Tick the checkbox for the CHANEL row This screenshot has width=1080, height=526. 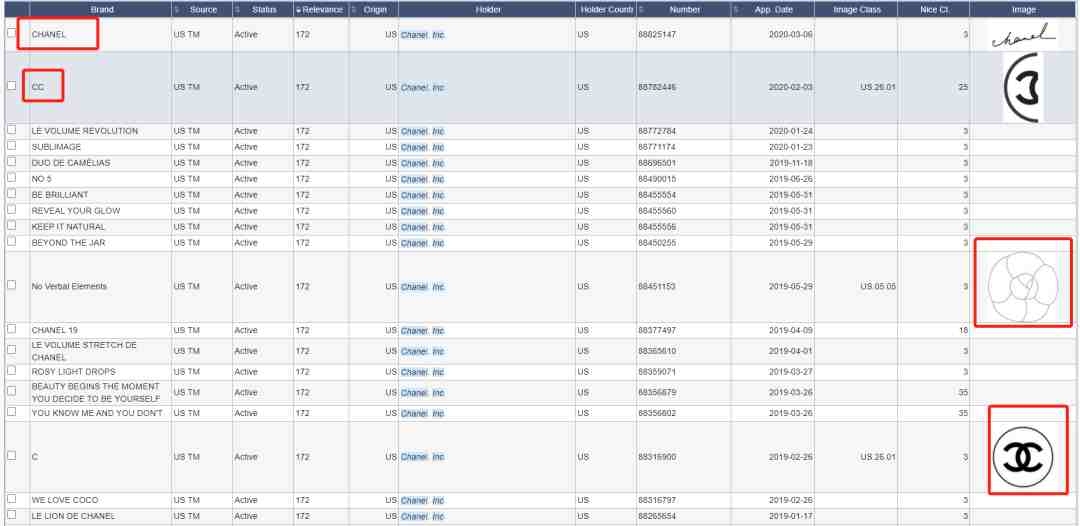[12, 33]
